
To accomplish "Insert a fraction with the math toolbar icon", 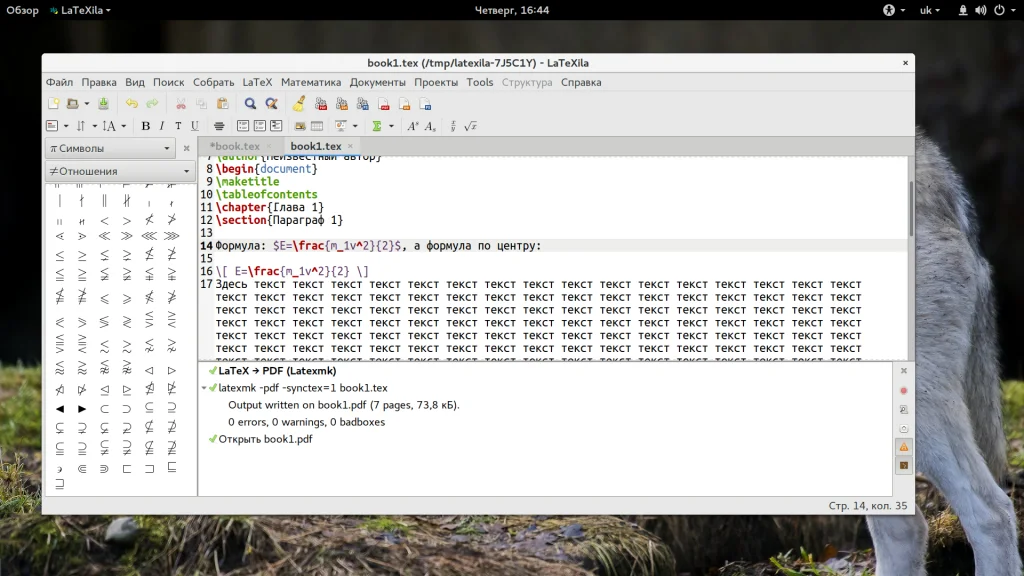I will point(453,126).
